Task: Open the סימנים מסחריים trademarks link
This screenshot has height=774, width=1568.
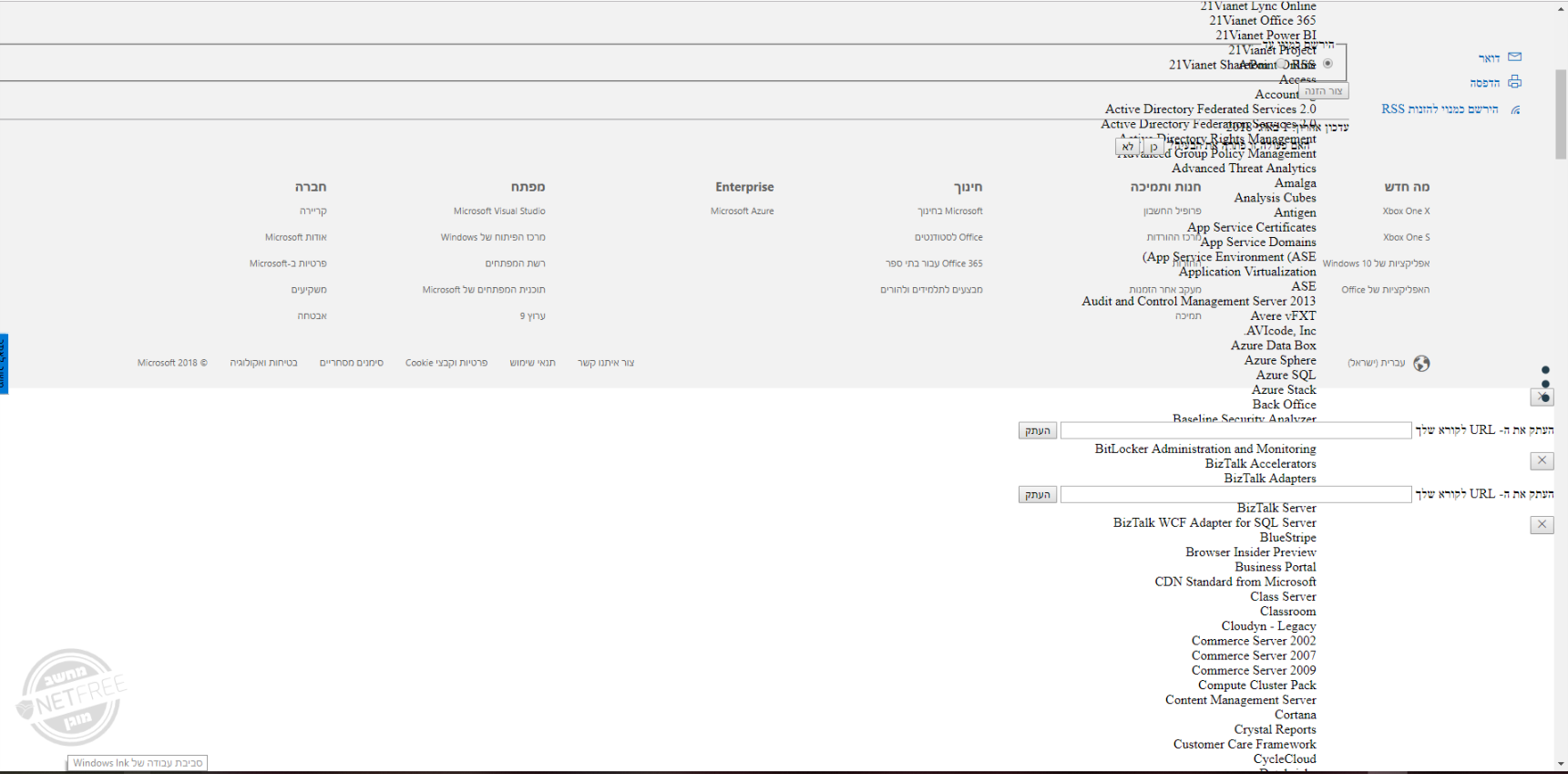Action: click(352, 364)
